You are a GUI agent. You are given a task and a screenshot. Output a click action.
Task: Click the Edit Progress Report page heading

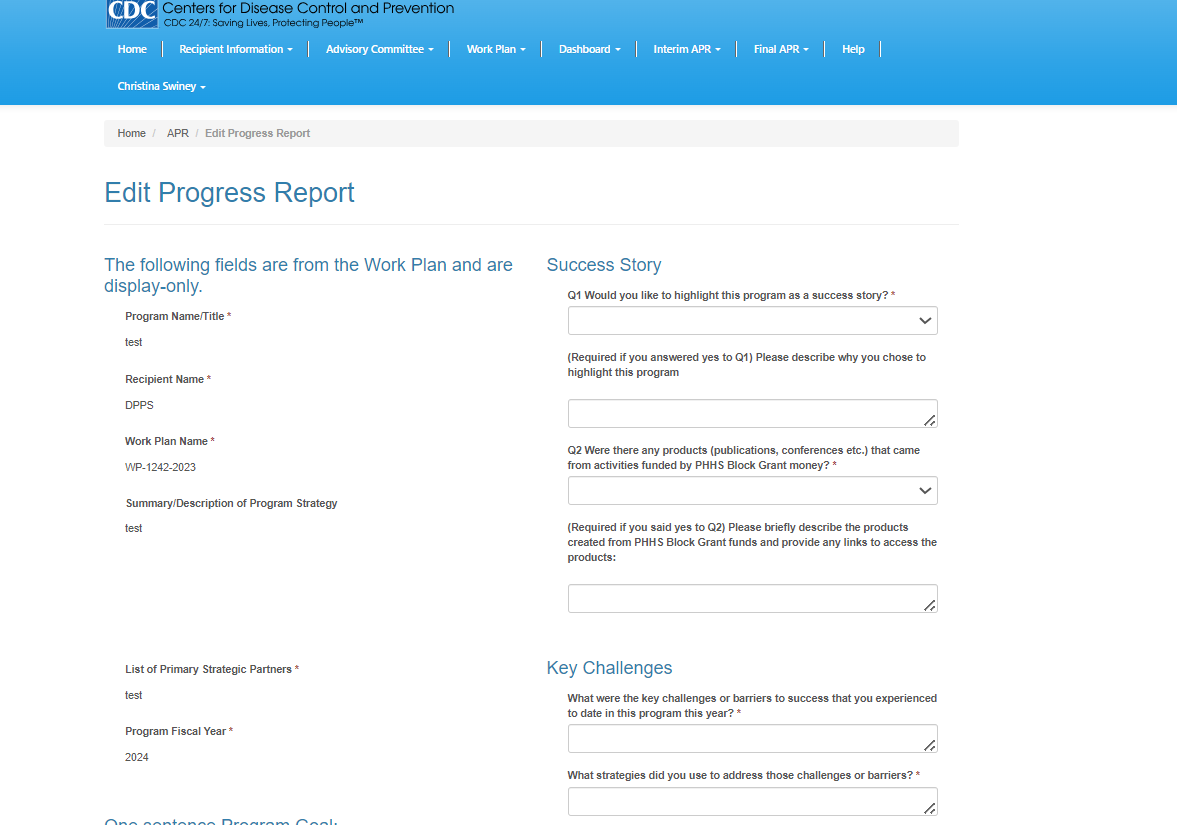tap(229, 193)
